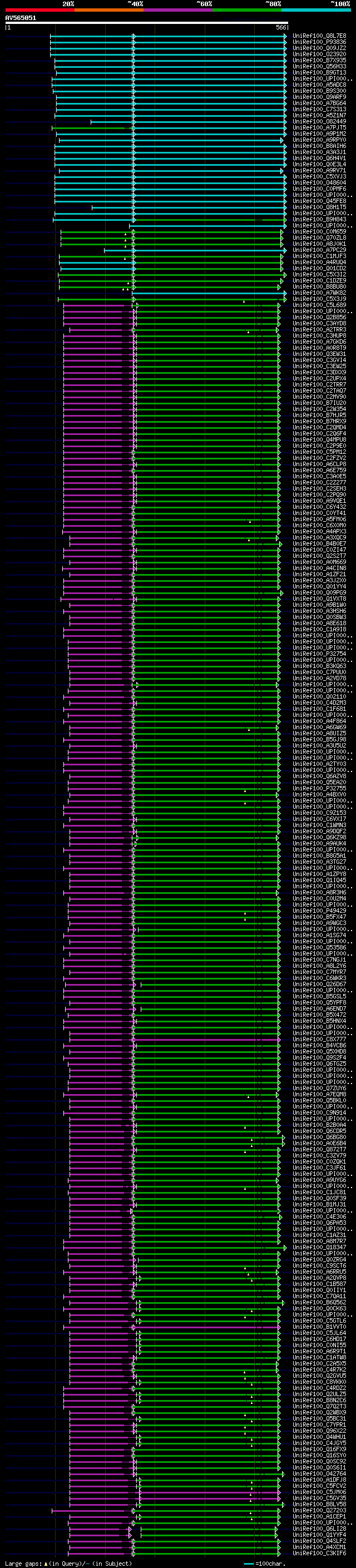Select hit label UniRef100_A3XQC9
Image resolution: width=356 pixels, height=1568 pixels.
click(x=319, y=537)
